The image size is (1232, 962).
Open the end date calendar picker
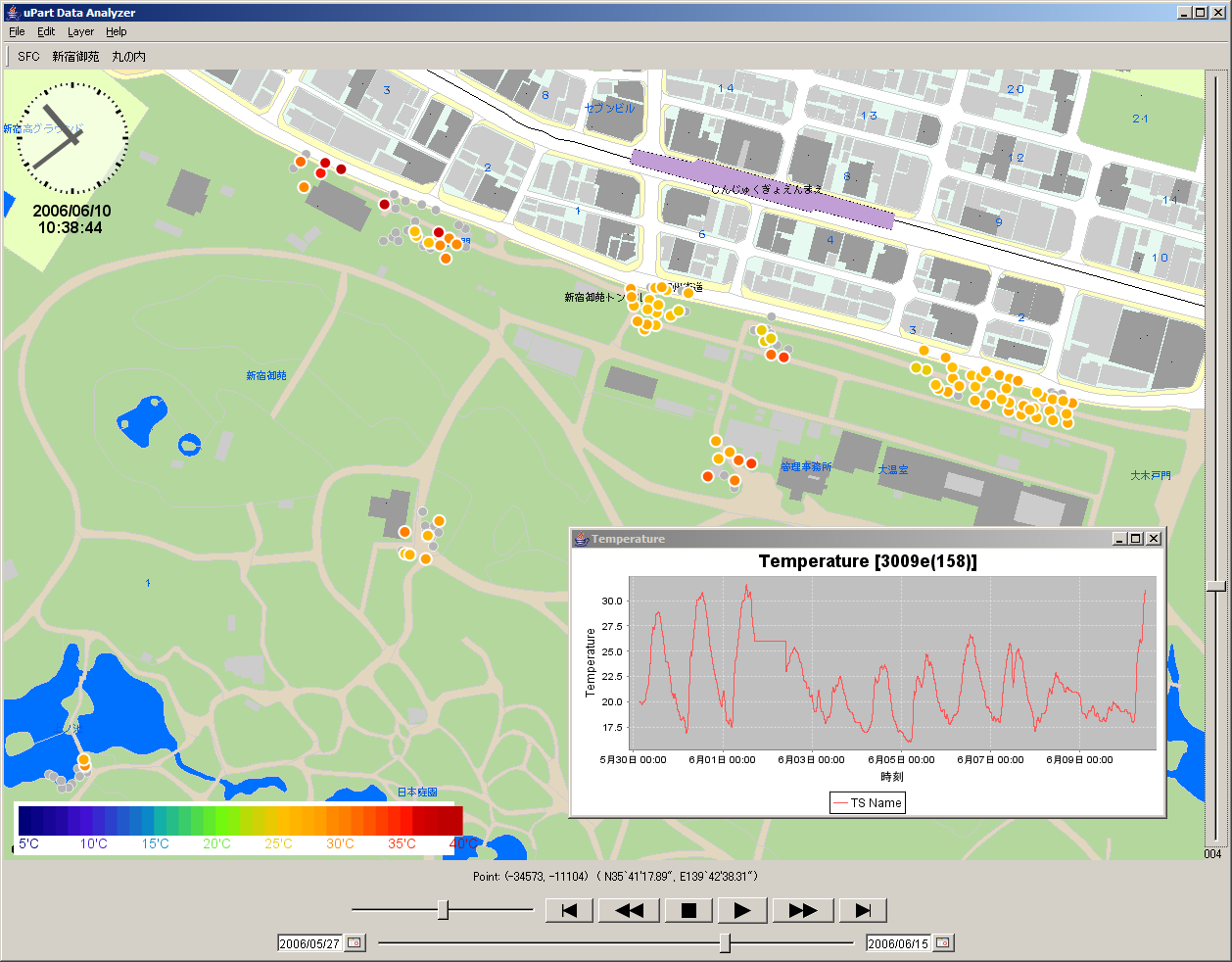click(x=942, y=942)
